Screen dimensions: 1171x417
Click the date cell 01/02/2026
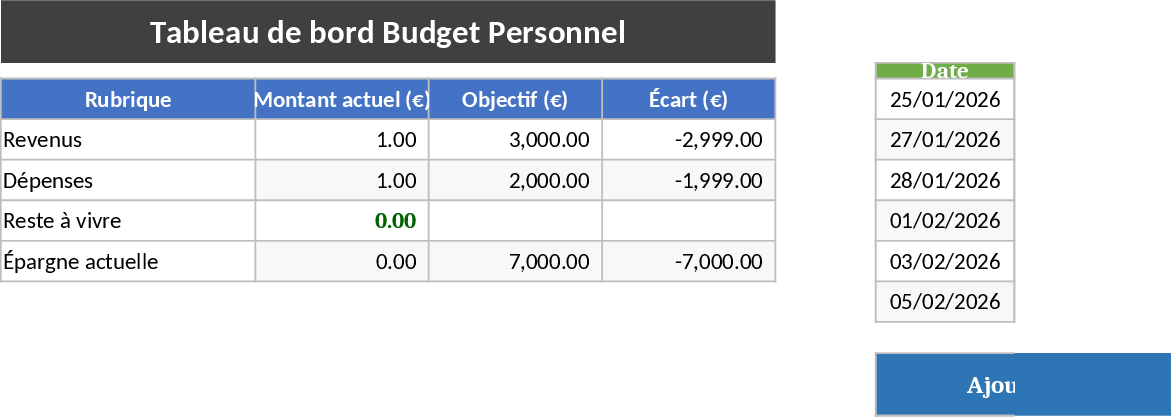[x=945, y=221]
